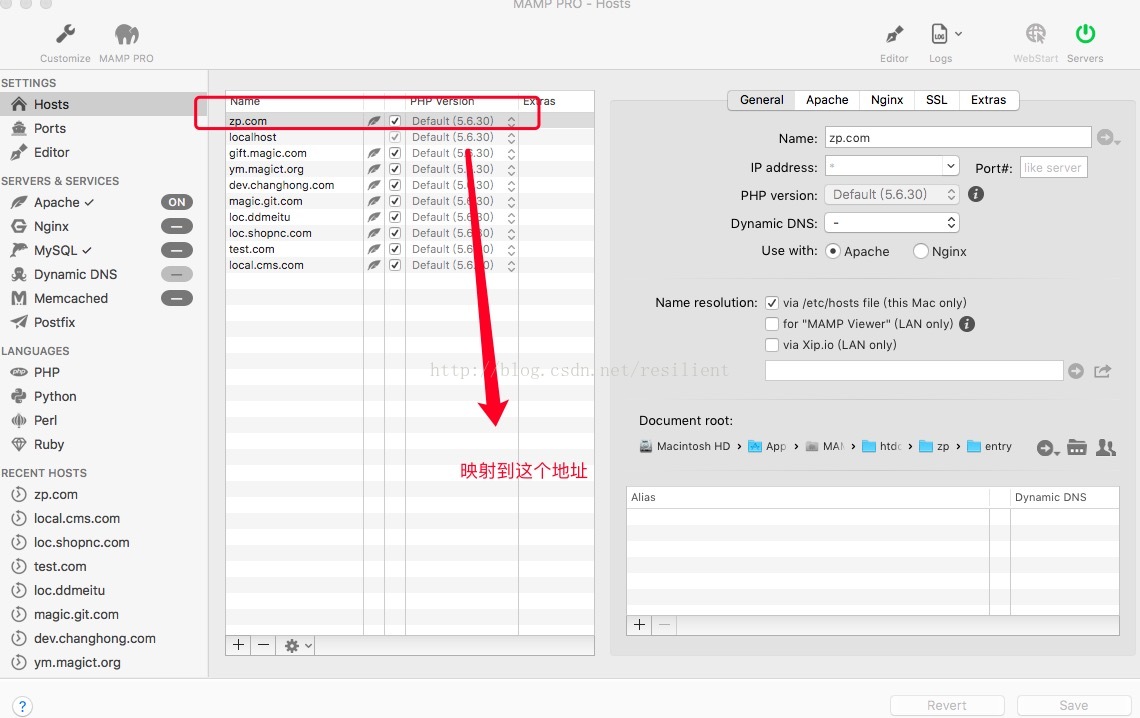The height and width of the screenshot is (718, 1140).
Task: Click the Port# input field
Action: click(1053, 167)
